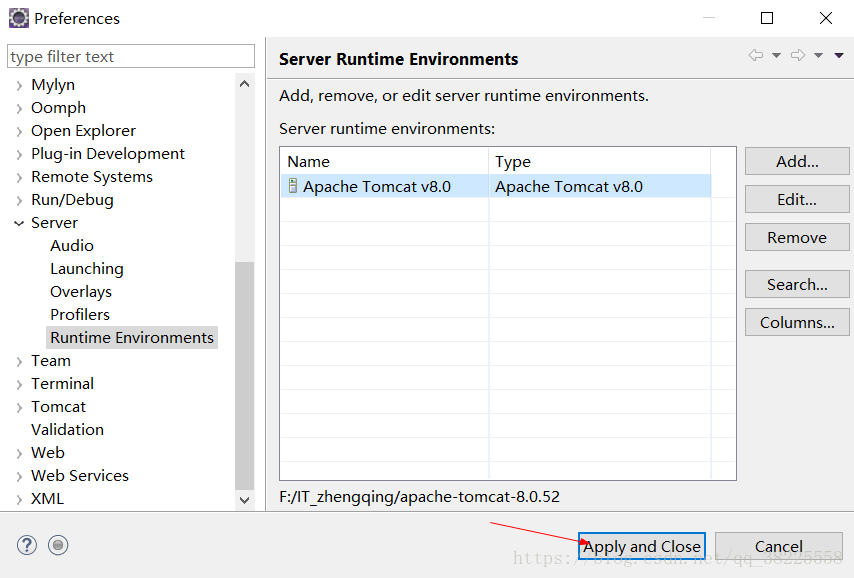Click Apache Tomcat v8.0 in Type column

[569, 187]
